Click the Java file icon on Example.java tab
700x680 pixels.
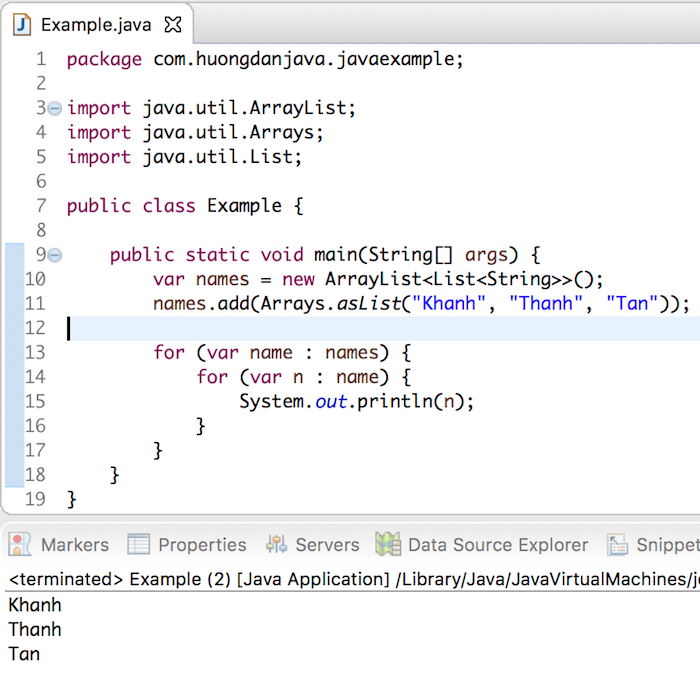(21, 25)
